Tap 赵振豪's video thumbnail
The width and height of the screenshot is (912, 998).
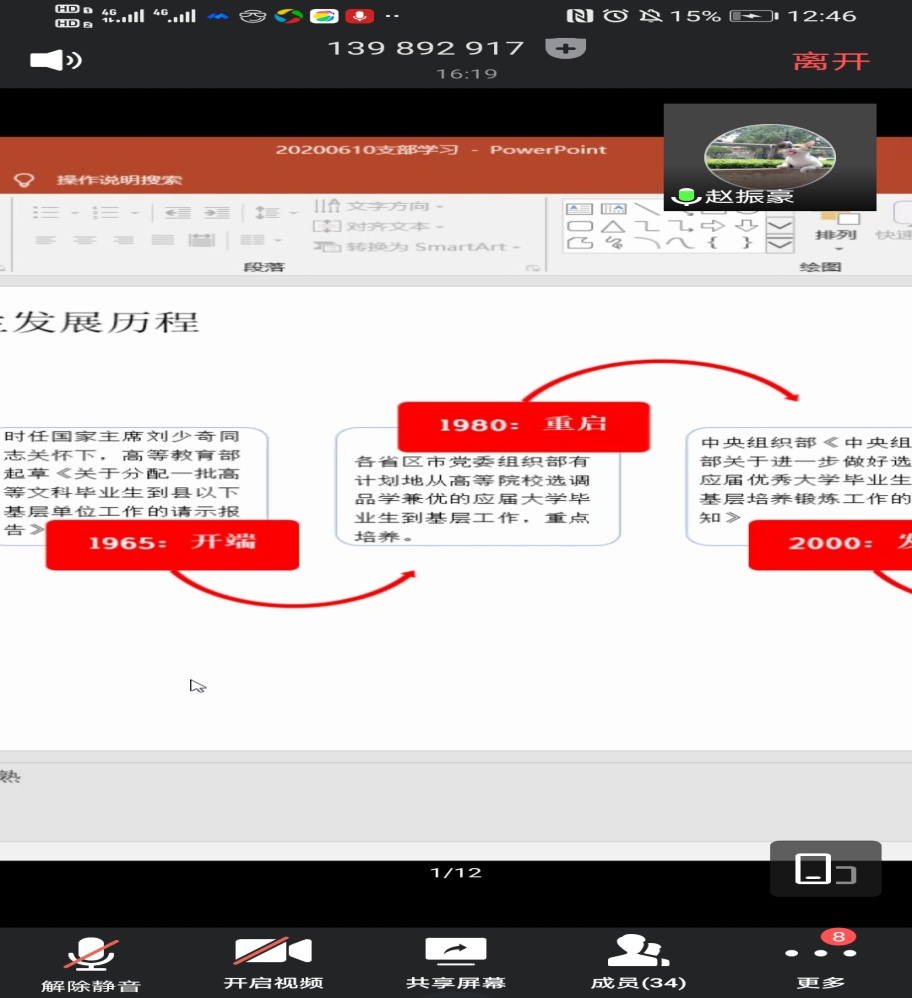pyautogui.click(x=770, y=157)
